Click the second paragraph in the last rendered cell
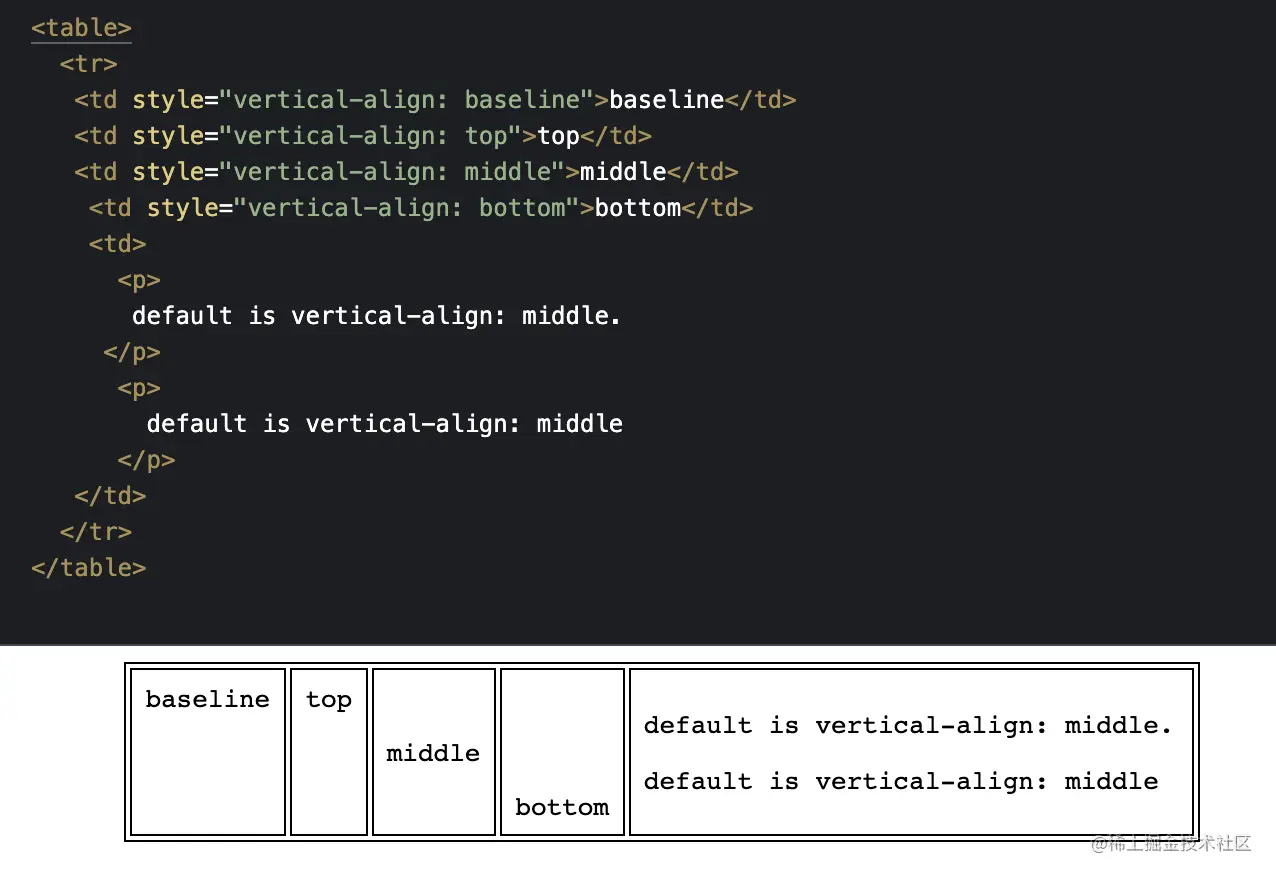Viewport: 1276px width, 878px height. point(900,781)
